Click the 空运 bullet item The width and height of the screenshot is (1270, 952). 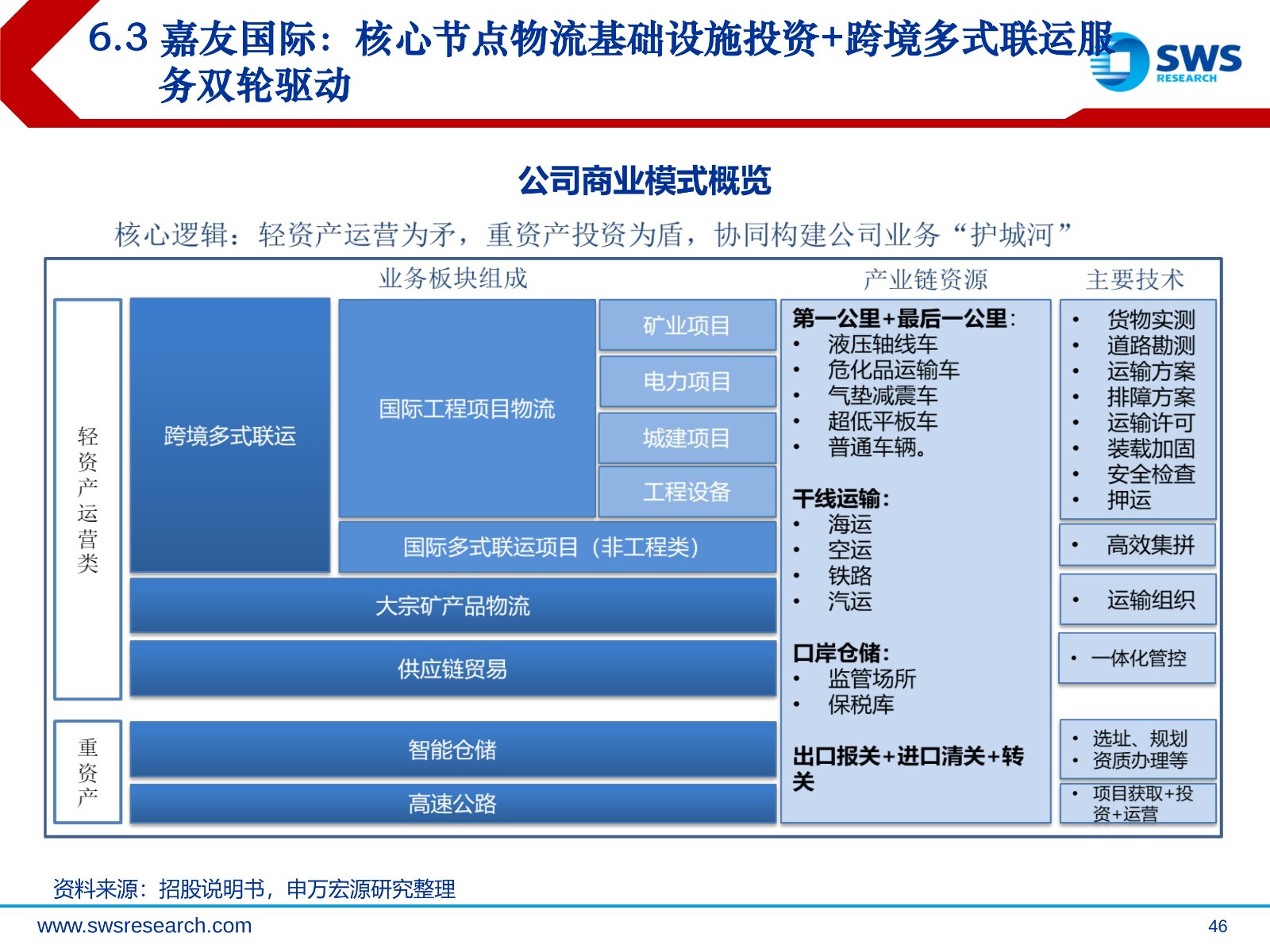coord(850,550)
